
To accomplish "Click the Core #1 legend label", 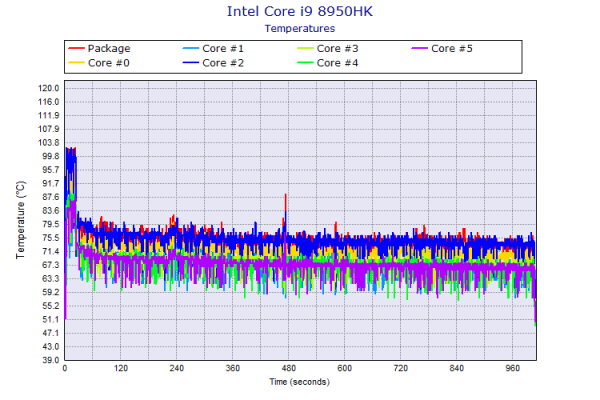I will (x=223, y=48).
